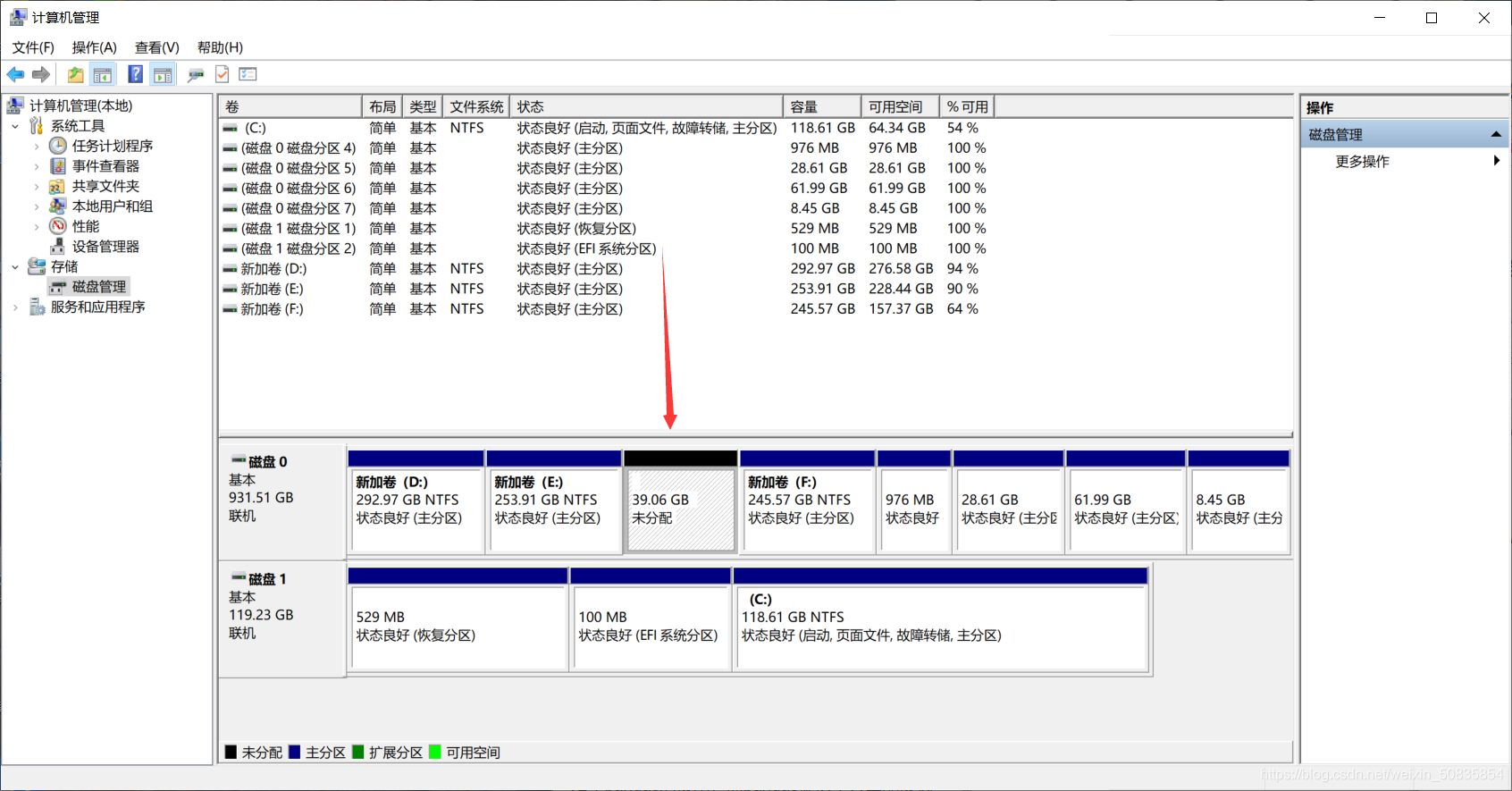Select the 新加卷 (E:) 253.91 GB partition block
The image size is (1512, 791).
[x=554, y=501]
